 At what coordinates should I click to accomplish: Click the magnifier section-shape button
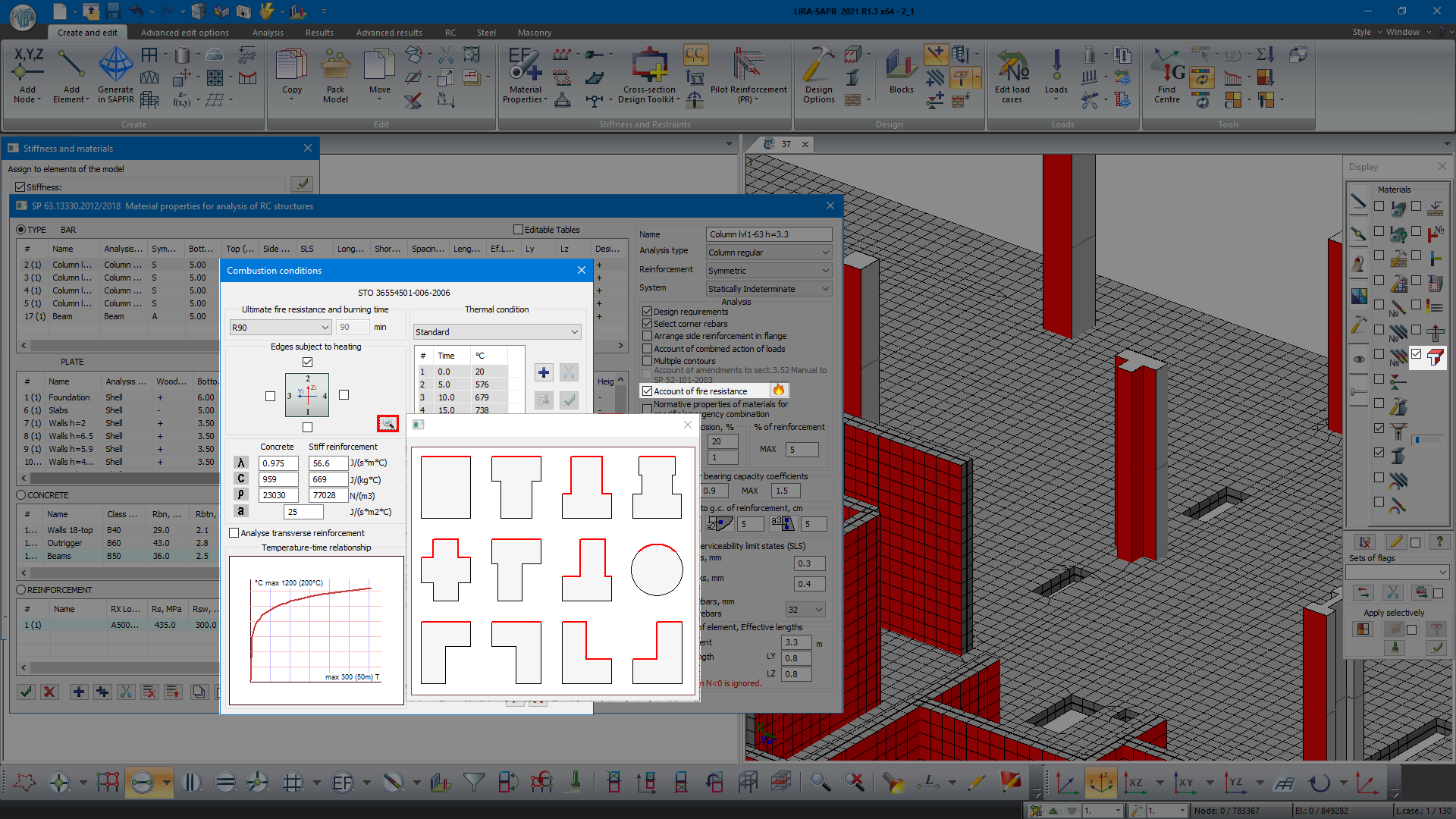(388, 423)
